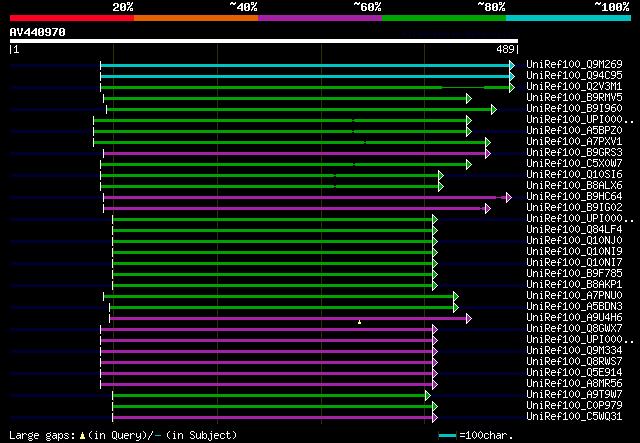Click the arrowhead ending the A7PNU0 alignment
Viewport: 640px width, 443px height.
tap(456, 296)
